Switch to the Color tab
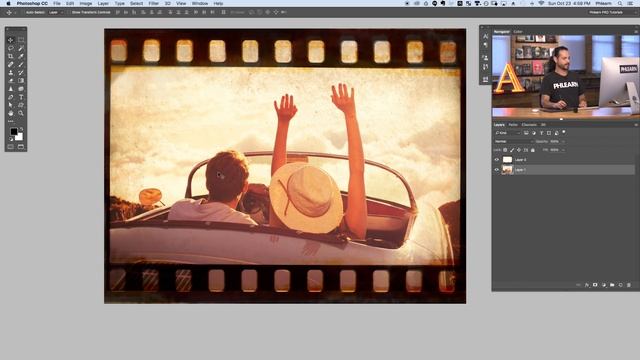 518,31
